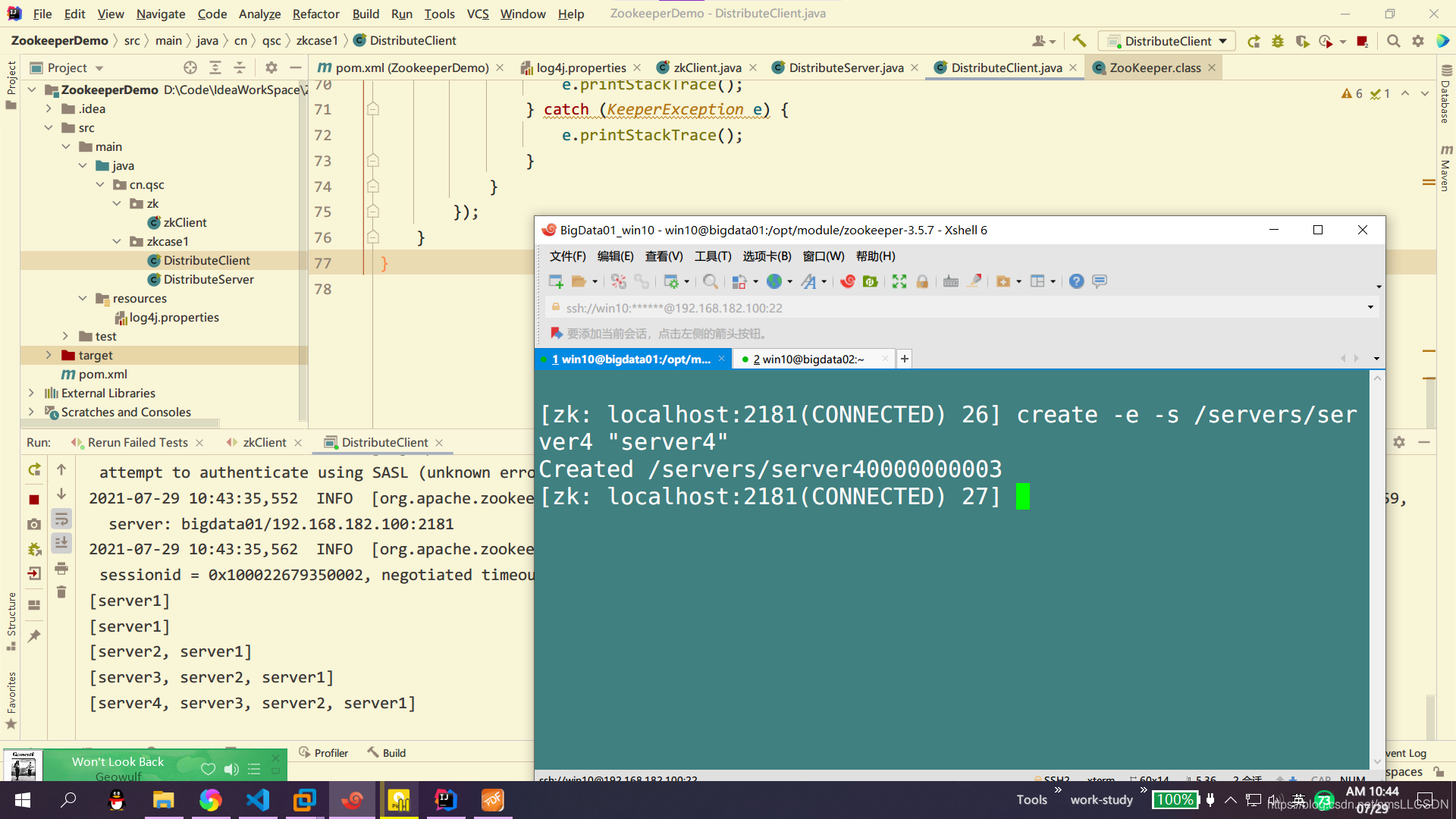The image size is (1456, 819).
Task: Click the pin tab icon in Run panel
Action: pos(34,636)
